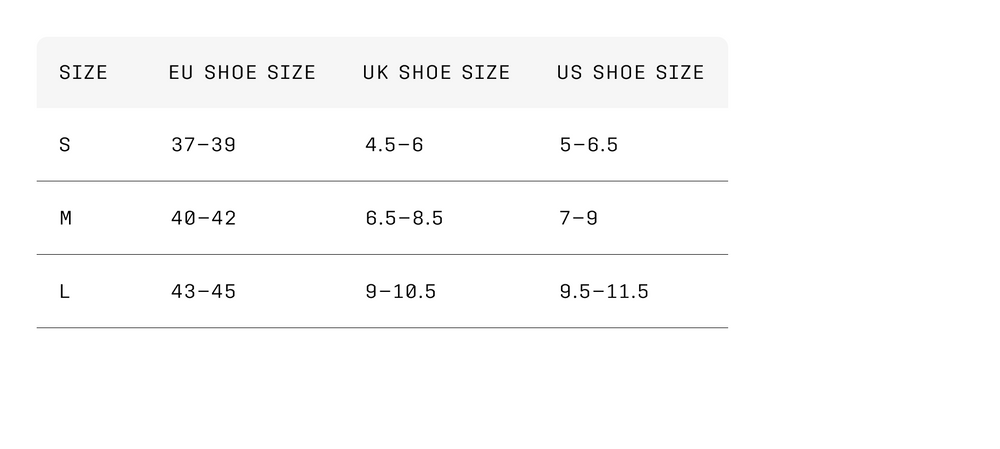
Task: Click the UK SHOE SIZE header
Action: click(436, 72)
